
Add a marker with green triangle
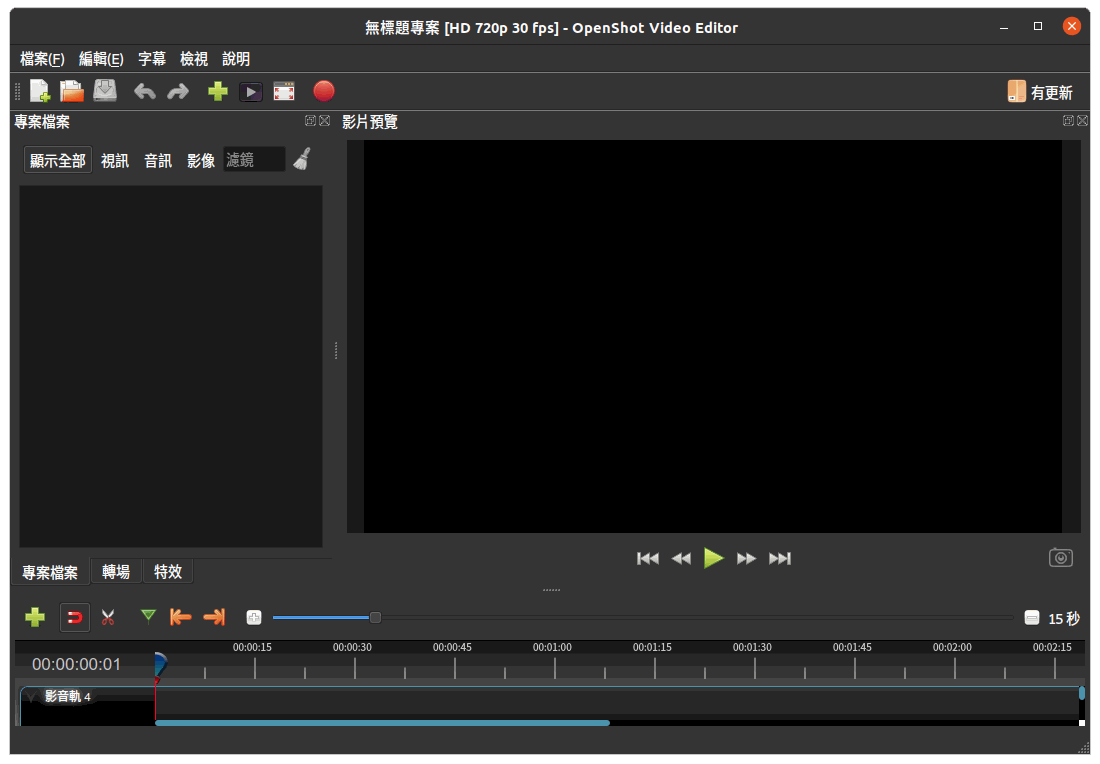coord(148,615)
